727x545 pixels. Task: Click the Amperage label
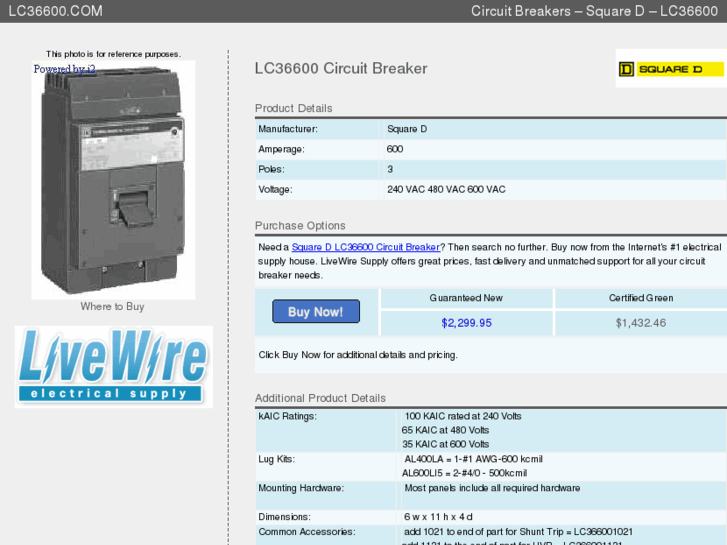click(x=281, y=149)
